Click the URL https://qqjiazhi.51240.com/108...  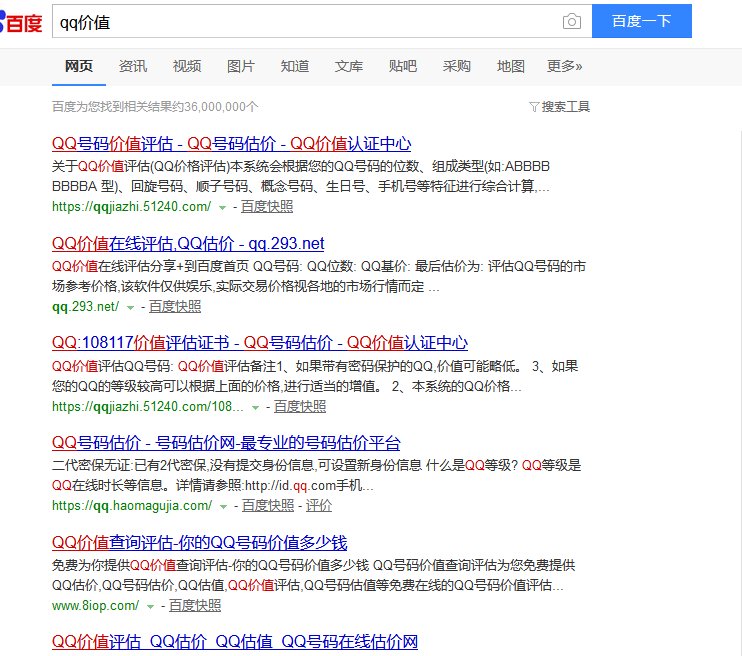(x=148, y=406)
